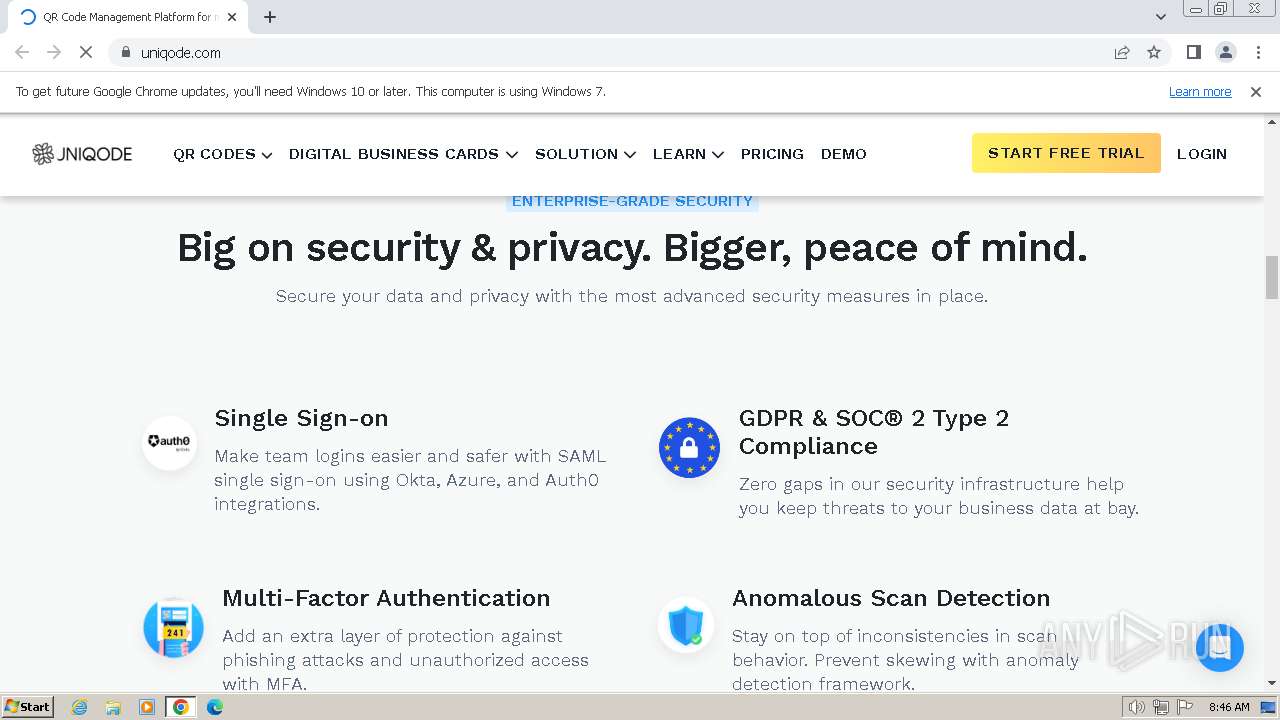The height and width of the screenshot is (720, 1280).
Task: Click the Uniqode logo in header
Action: pyautogui.click(x=82, y=154)
